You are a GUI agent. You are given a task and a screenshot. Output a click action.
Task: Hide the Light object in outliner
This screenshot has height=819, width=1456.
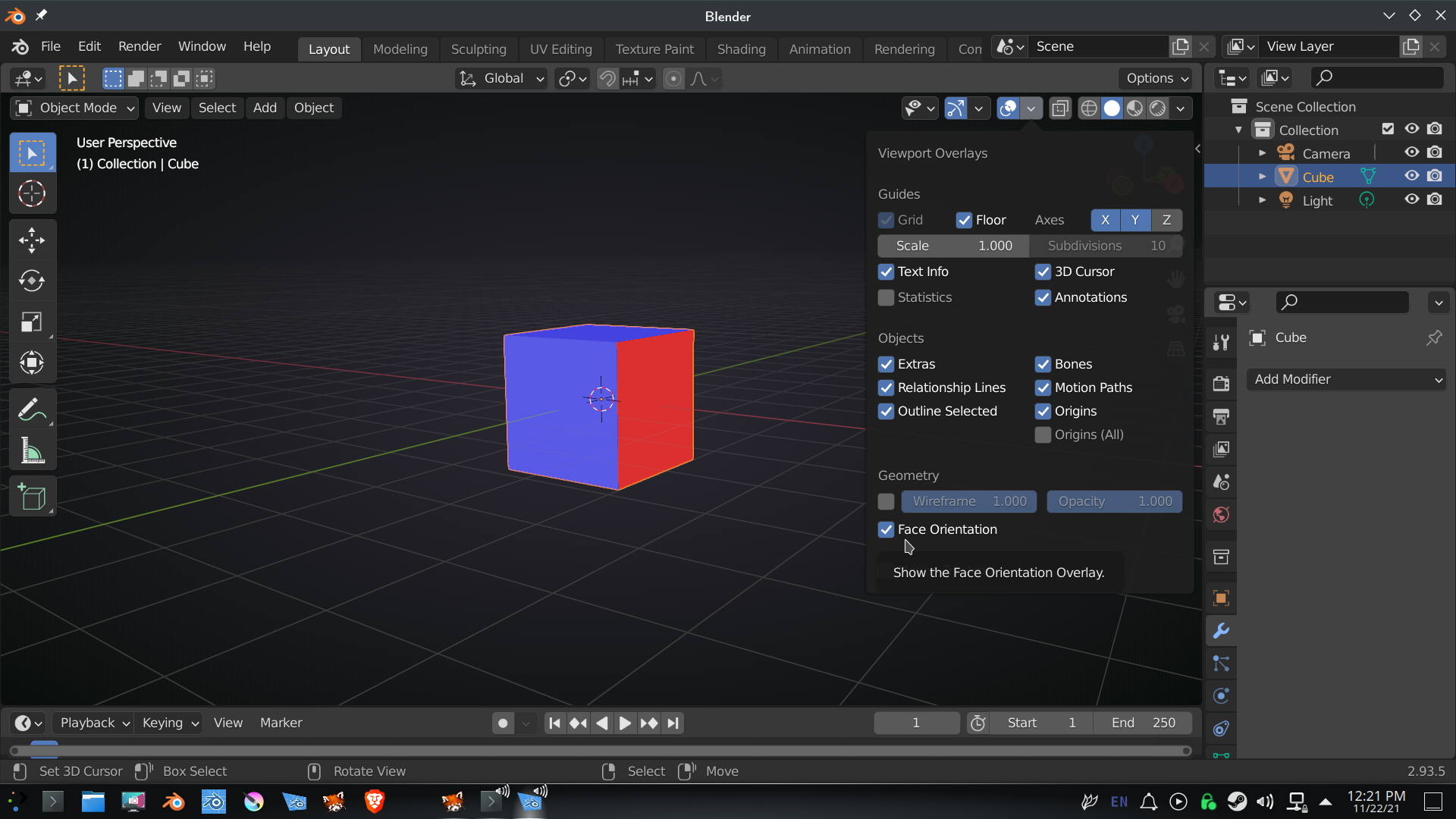[1411, 200]
